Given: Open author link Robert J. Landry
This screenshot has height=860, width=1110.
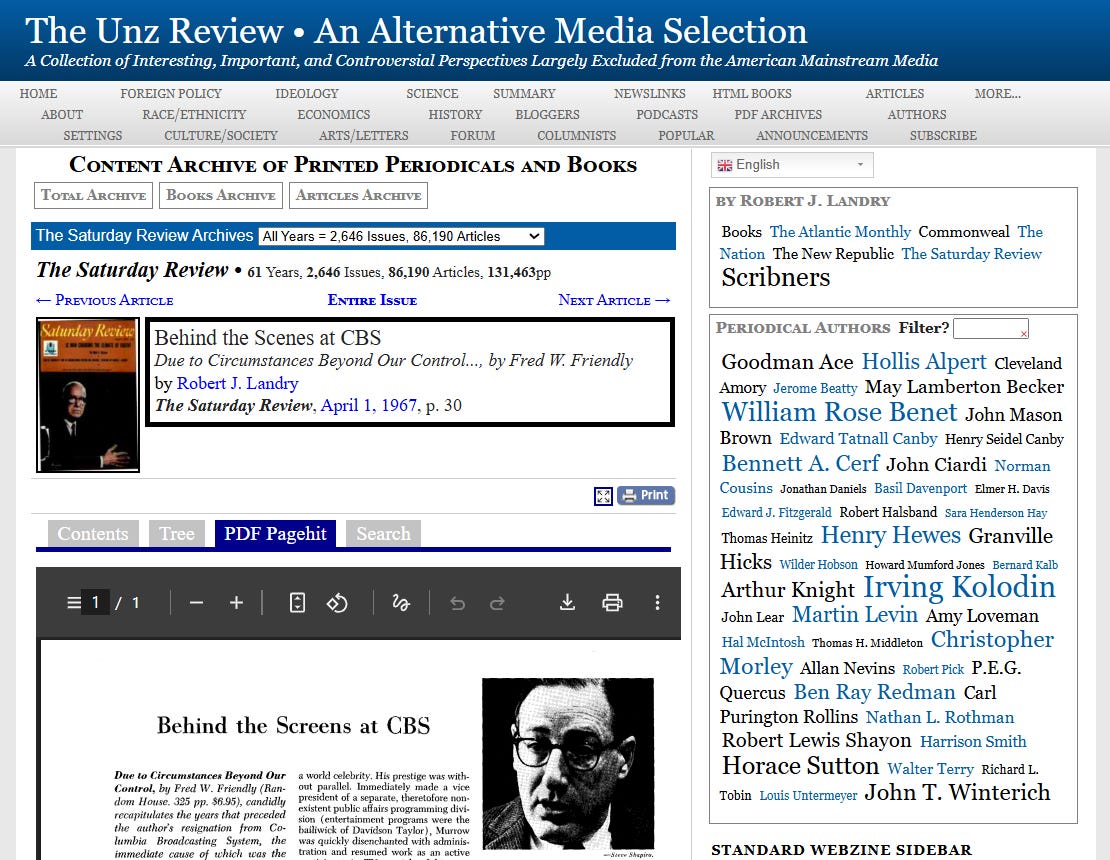Looking at the screenshot, I should point(237,383).
